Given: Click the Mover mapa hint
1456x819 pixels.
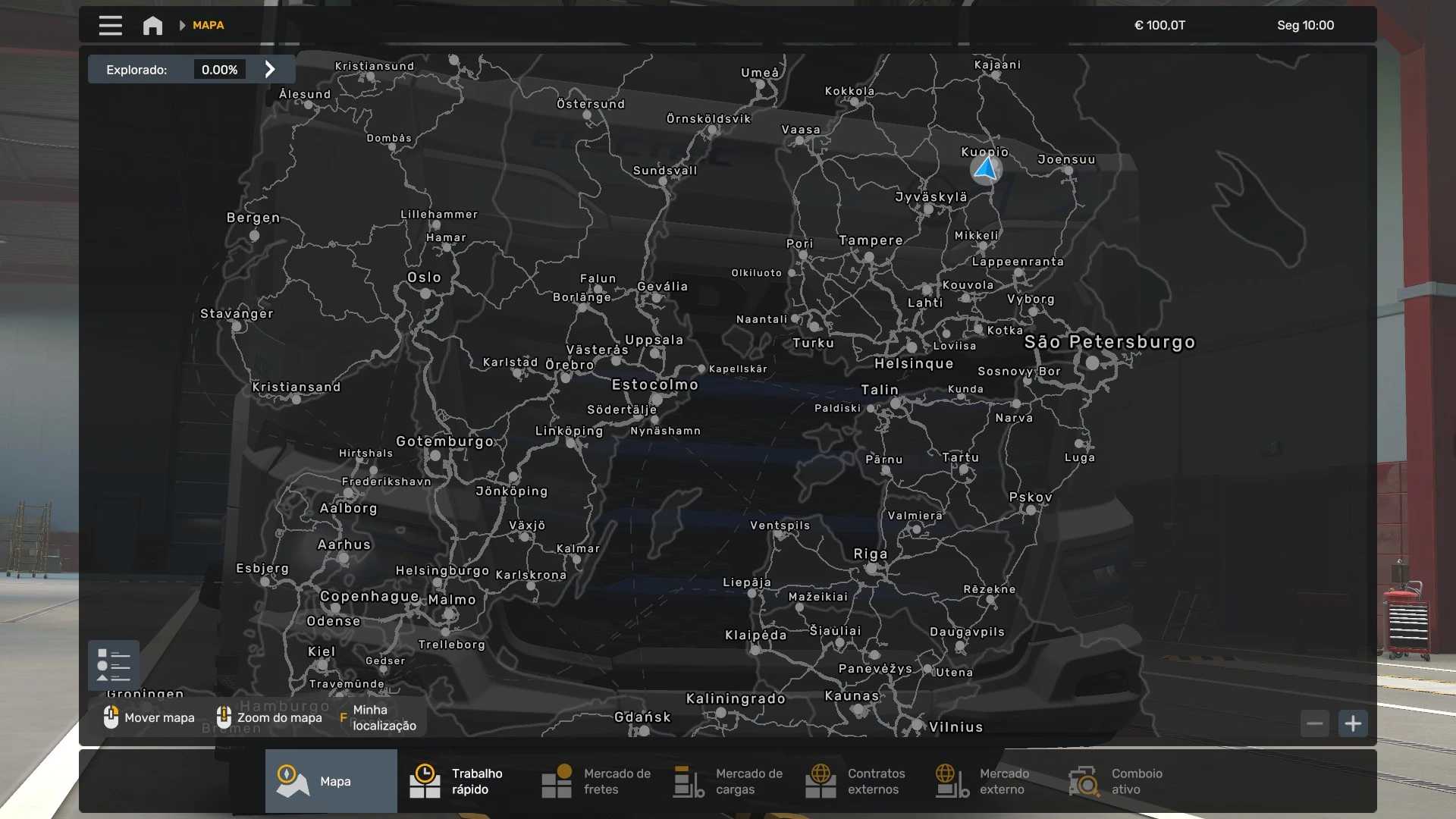Looking at the screenshot, I should click(149, 717).
